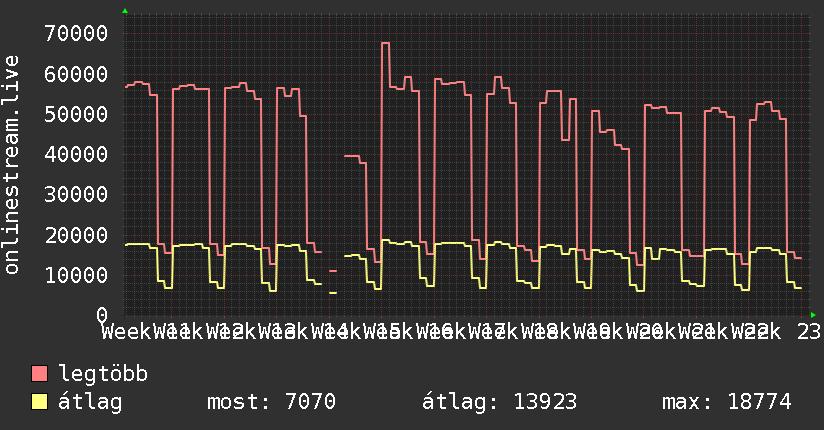Image resolution: width=824 pixels, height=430 pixels.
Task: Click the green arrow ending the x-axis
Action: pos(813,315)
